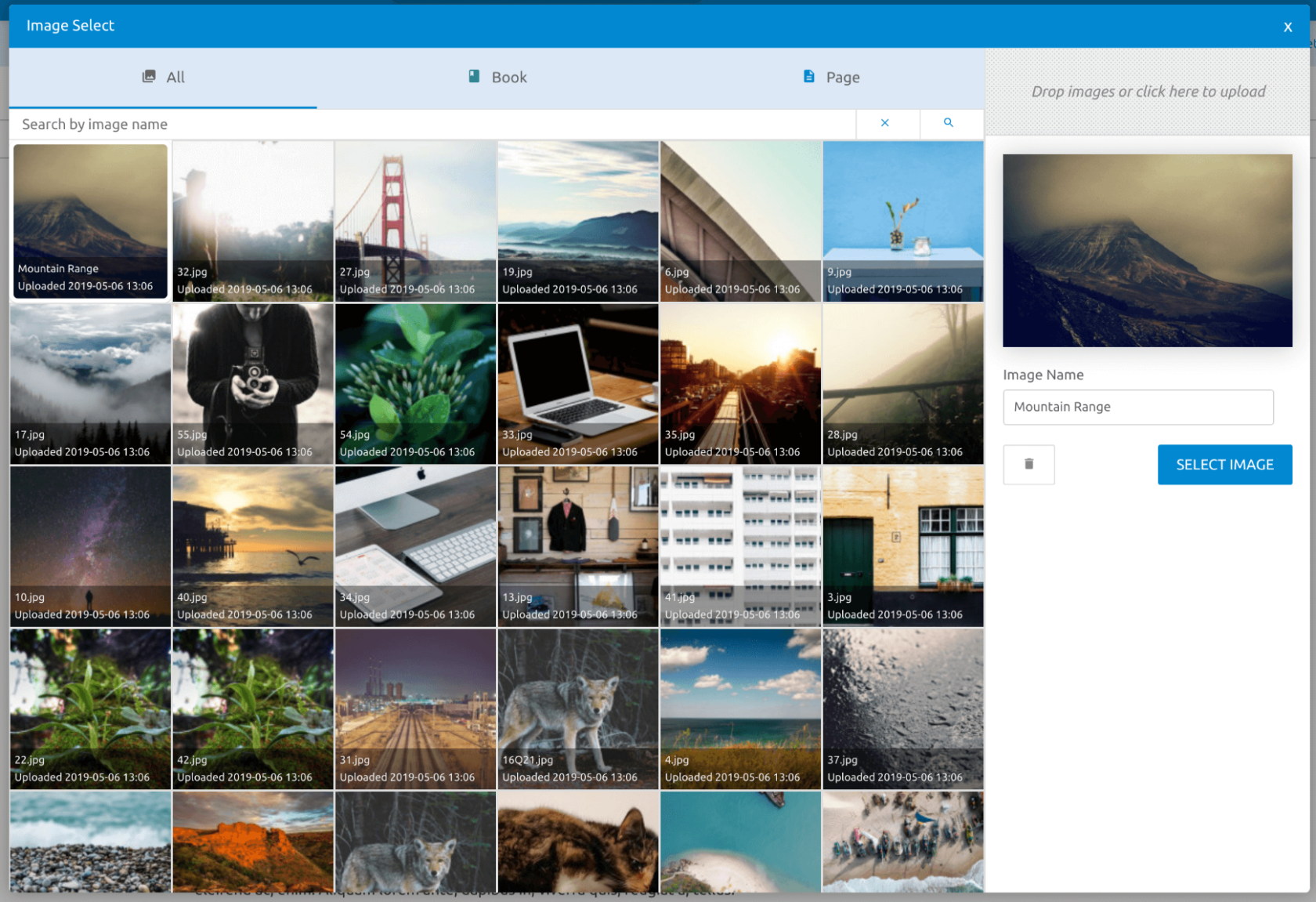The width and height of the screenshot is (1316, 902).
Task: Select the 9.jpg thumbnail
Action: [903, 221]
